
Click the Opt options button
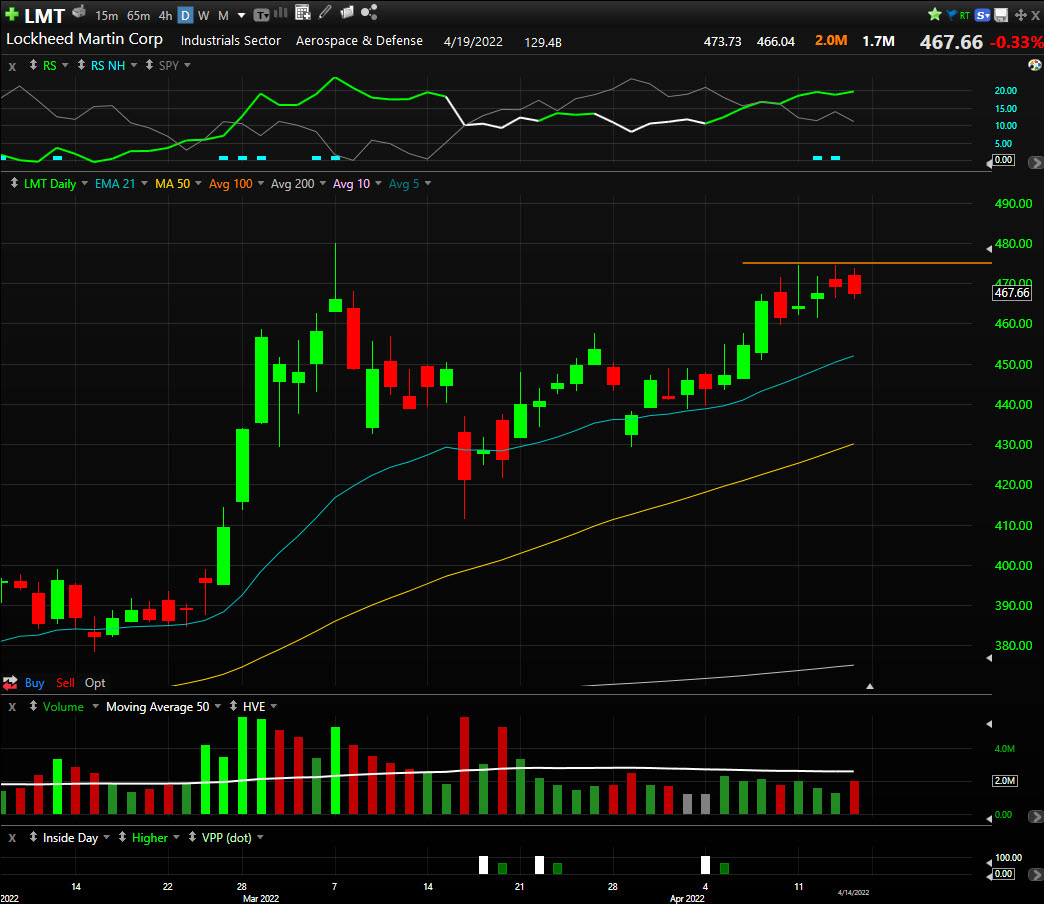[95, 682]
